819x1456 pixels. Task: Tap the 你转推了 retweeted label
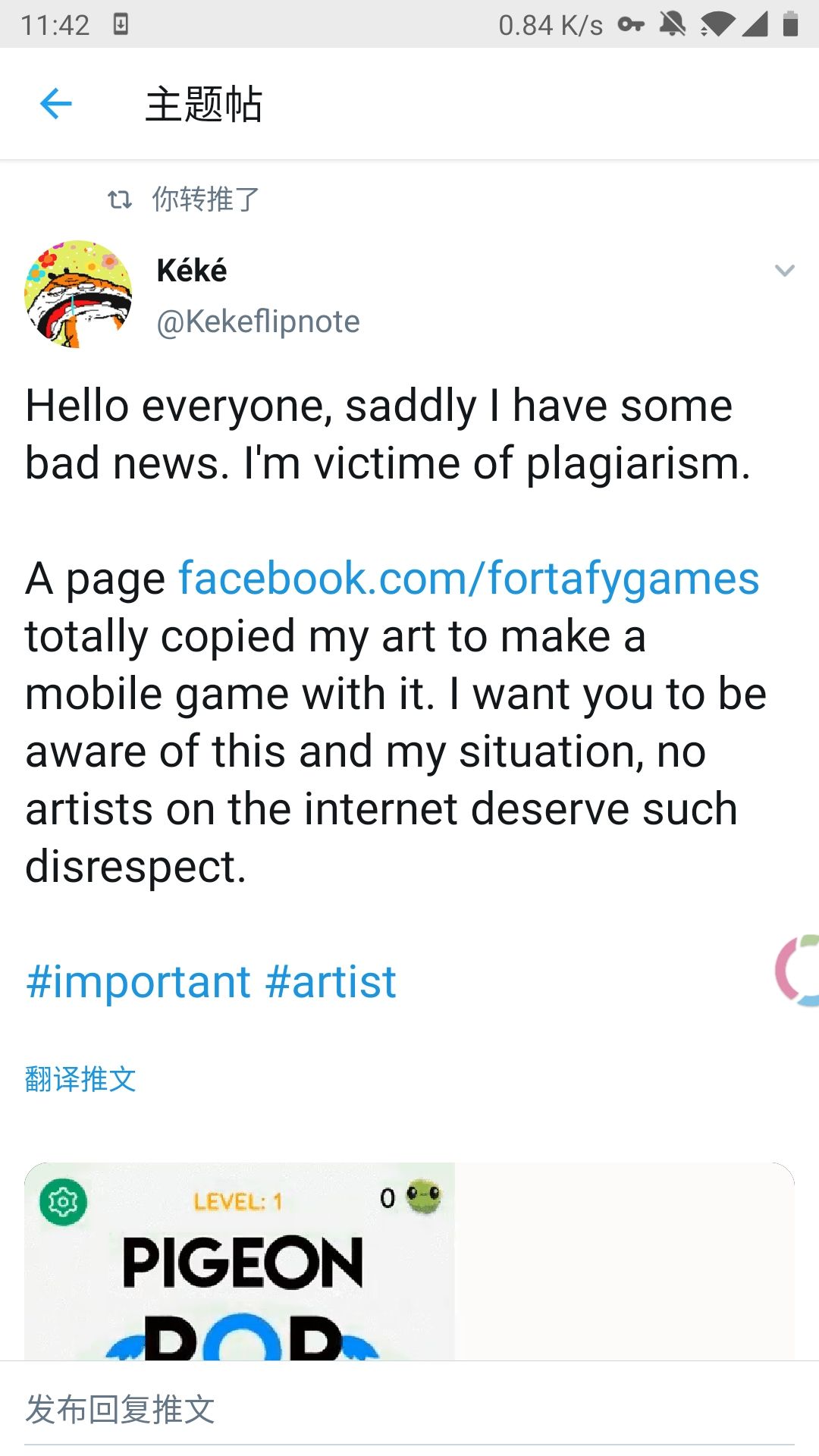coord(206,199)
